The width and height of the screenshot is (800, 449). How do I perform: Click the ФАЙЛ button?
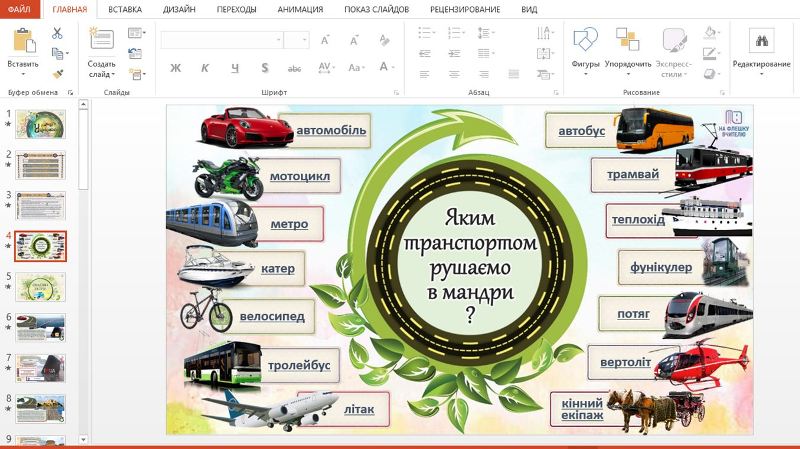(19, 10)
